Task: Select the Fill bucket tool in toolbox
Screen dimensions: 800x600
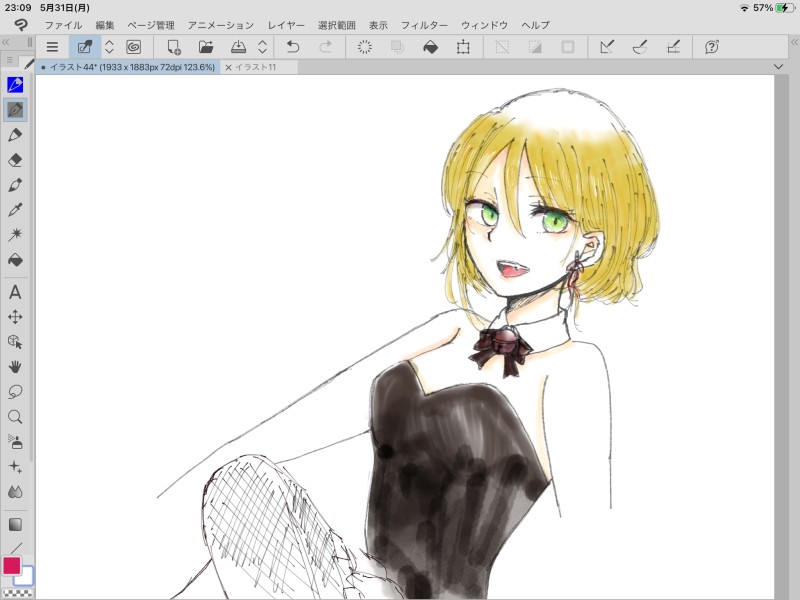Action: tap(15, 260)
